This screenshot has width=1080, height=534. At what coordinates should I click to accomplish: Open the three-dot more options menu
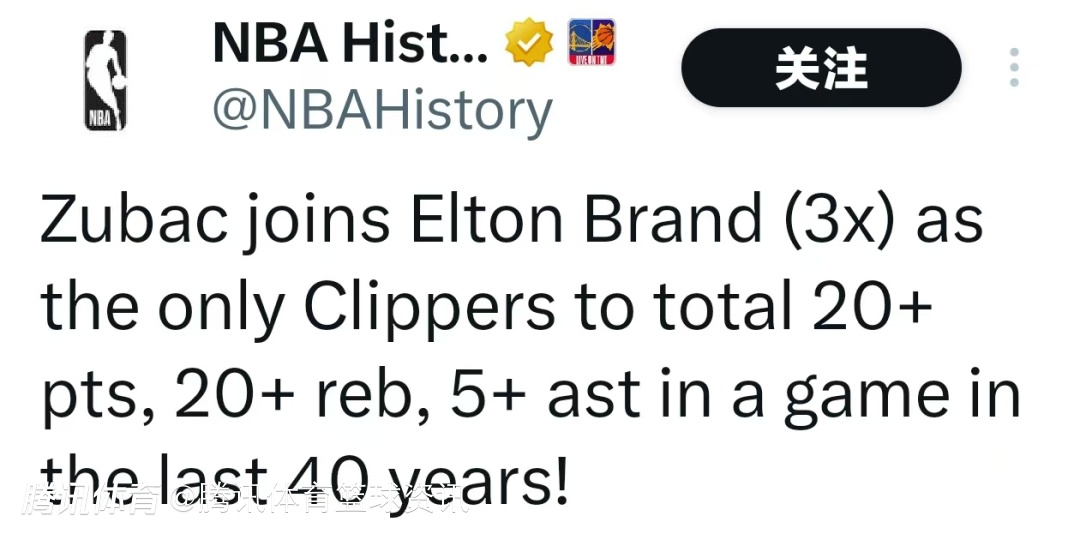(x=1014, y=67)
